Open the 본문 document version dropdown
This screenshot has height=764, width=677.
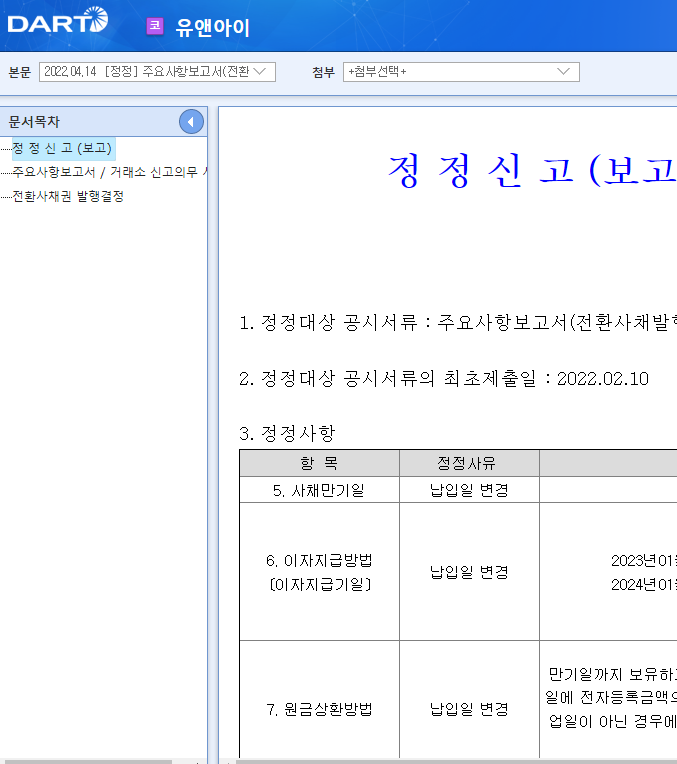pos(157,72)
